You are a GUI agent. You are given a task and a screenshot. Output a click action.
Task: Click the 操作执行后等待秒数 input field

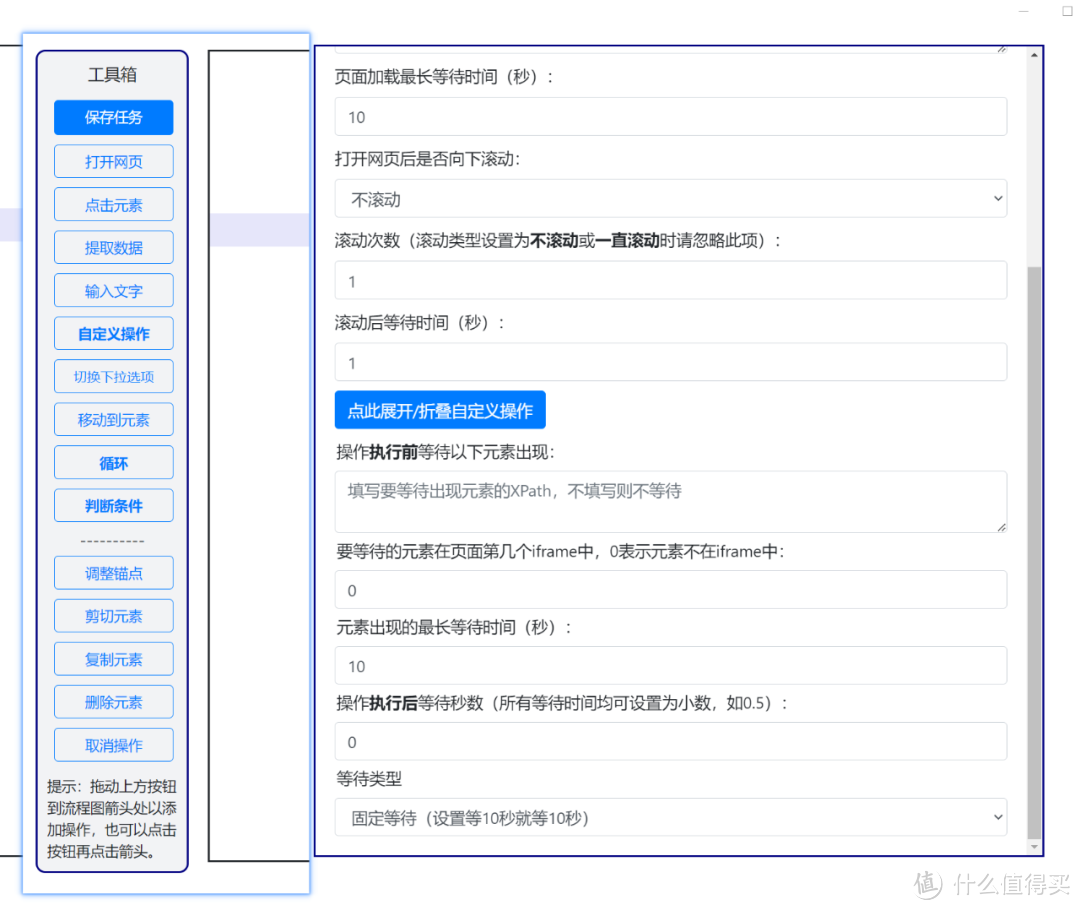coord(671,742)
